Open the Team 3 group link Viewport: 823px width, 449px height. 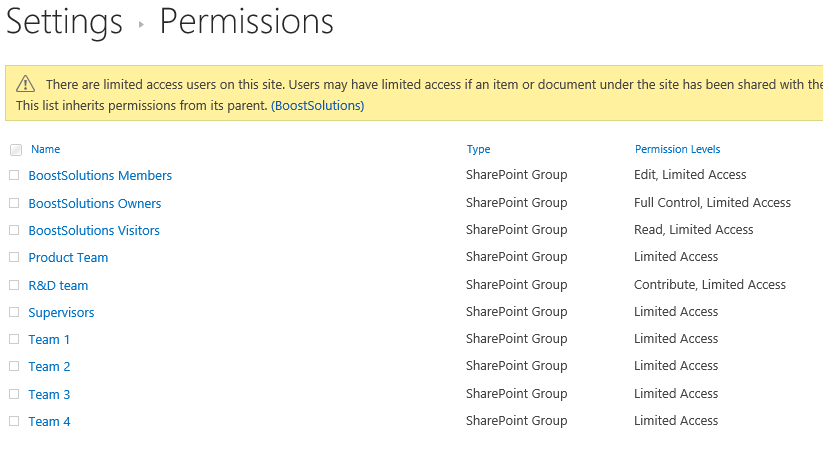point(49,394)
